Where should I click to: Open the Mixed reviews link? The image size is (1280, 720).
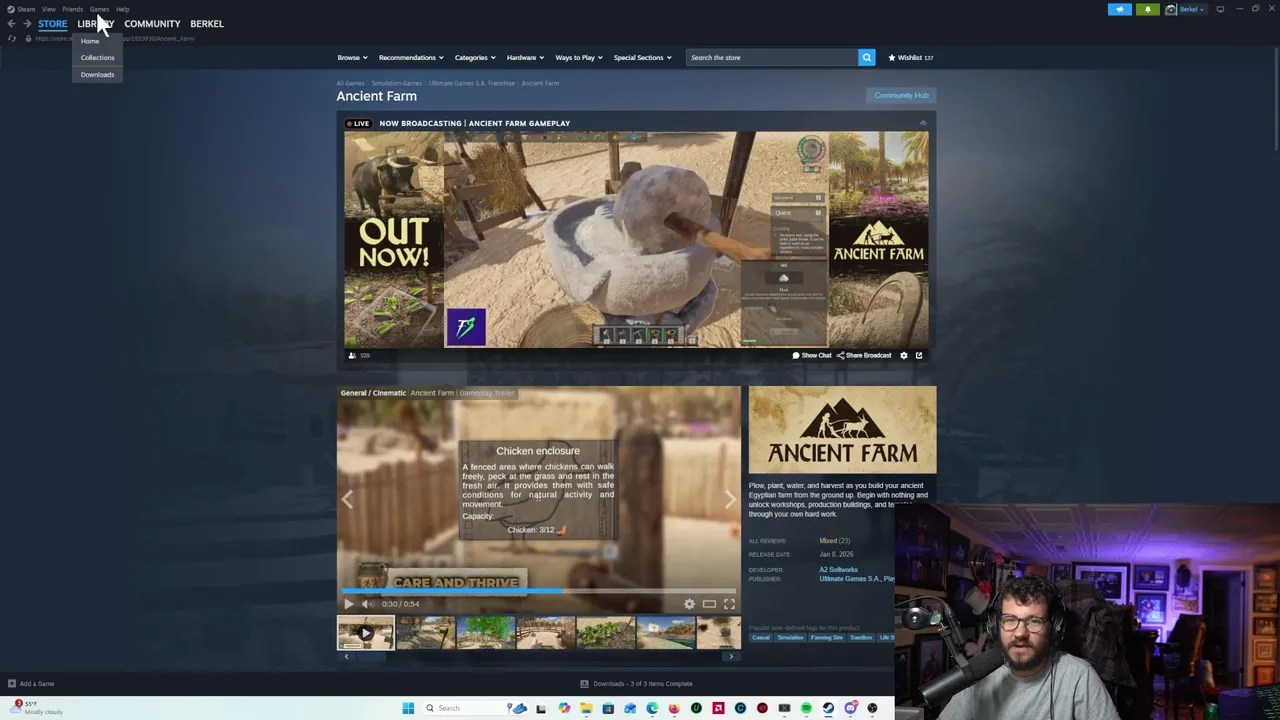(834, 540)
